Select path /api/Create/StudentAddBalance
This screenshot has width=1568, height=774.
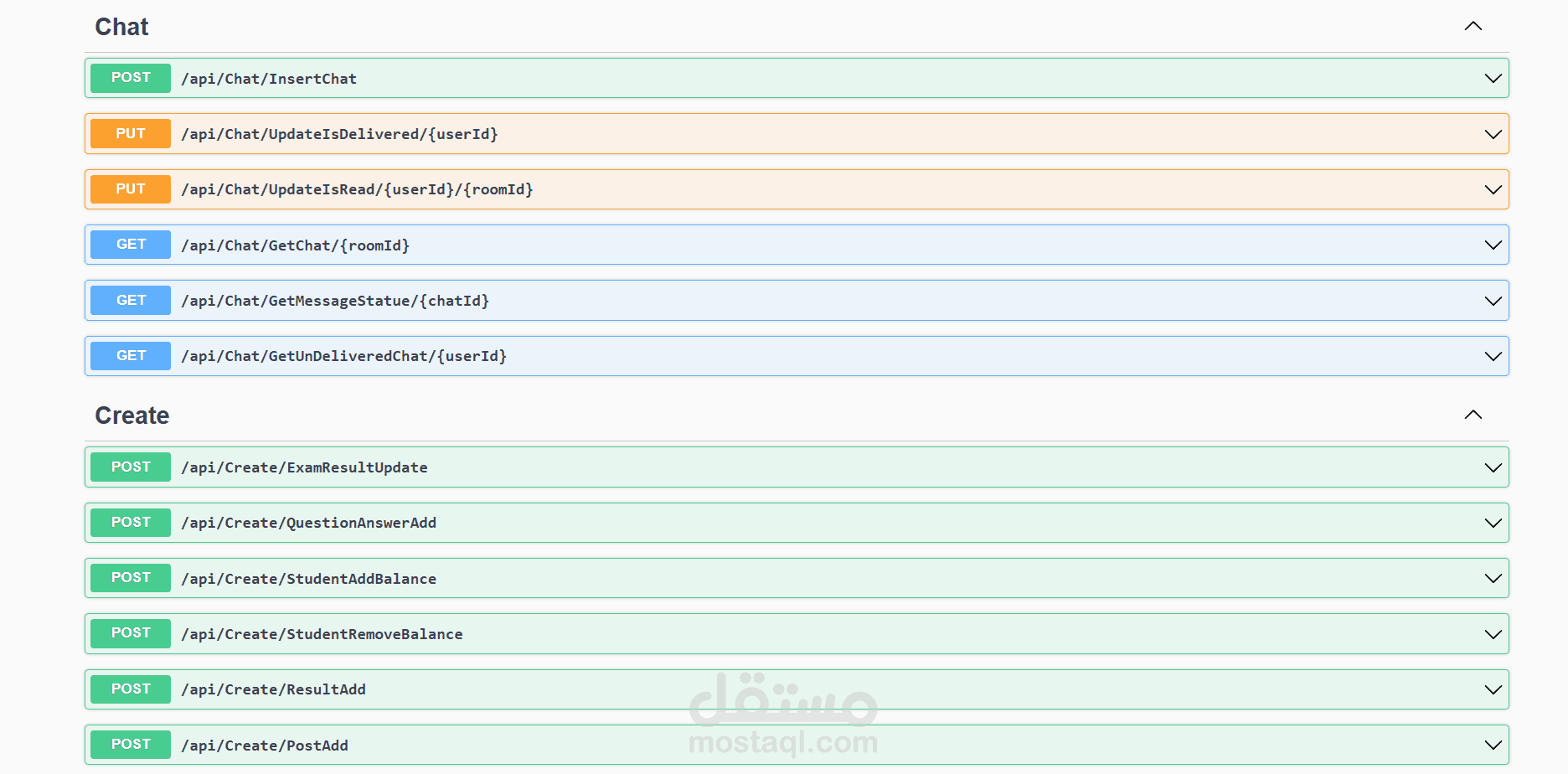click(x=309, y=579)
